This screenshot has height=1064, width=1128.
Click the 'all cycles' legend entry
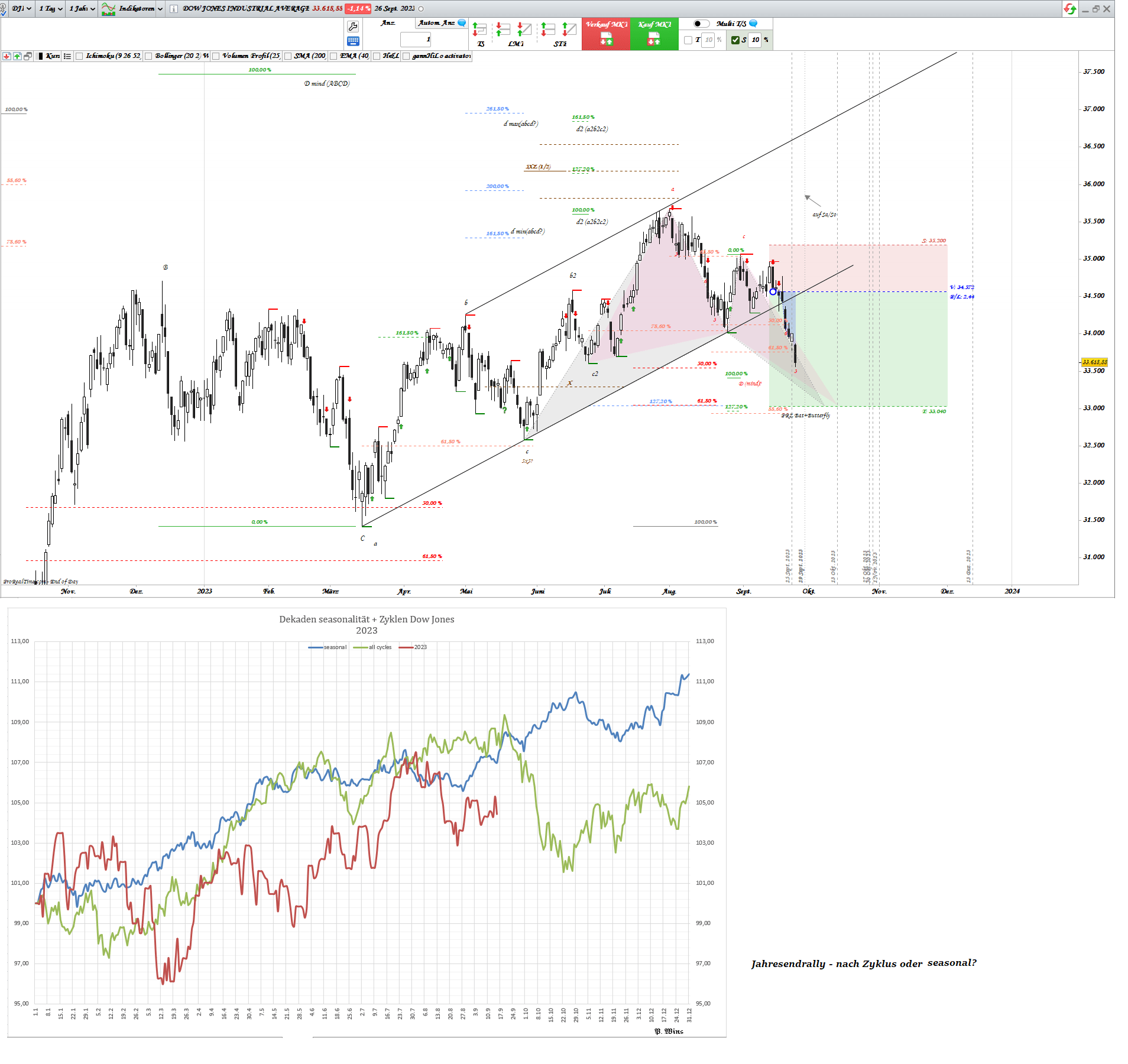(372, 647)
